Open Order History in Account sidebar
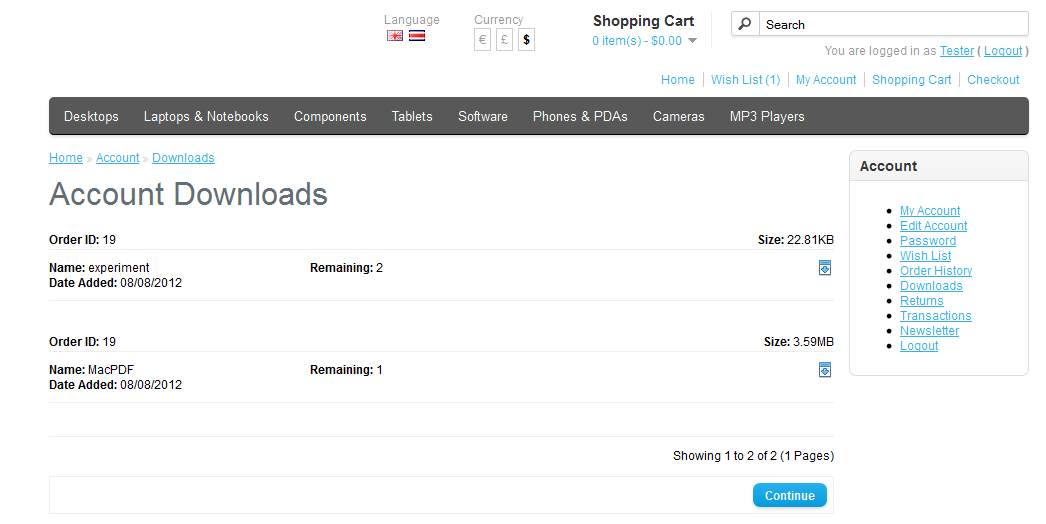1046x524 pixels. click(935, 271)
